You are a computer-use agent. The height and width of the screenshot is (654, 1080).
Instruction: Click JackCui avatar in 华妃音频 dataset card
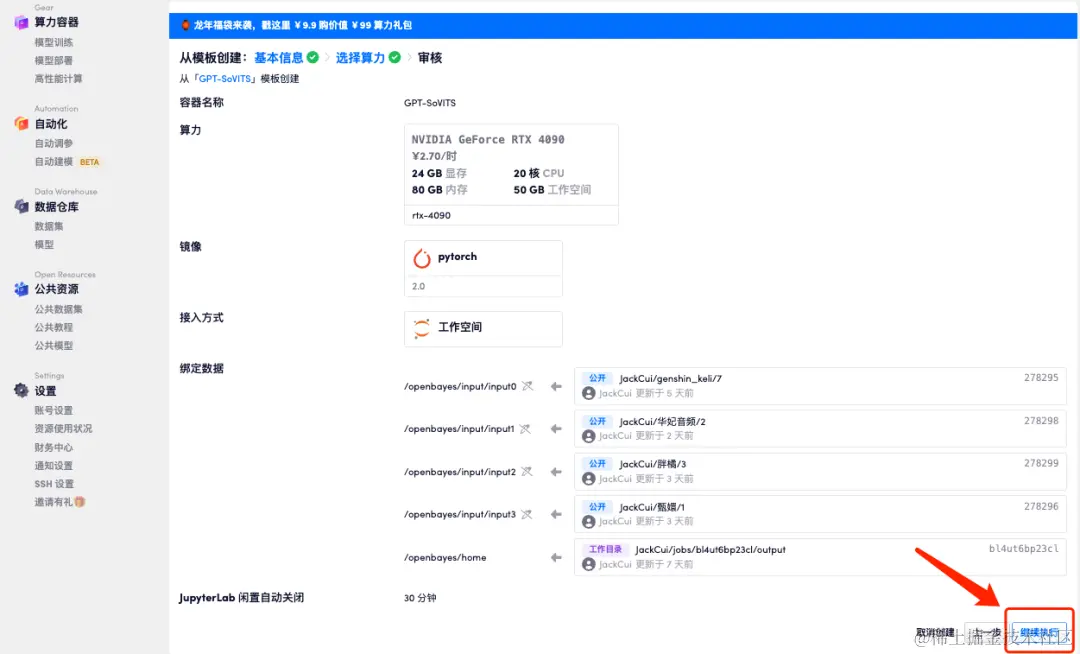pyautogui.click(x=588, y=436)
